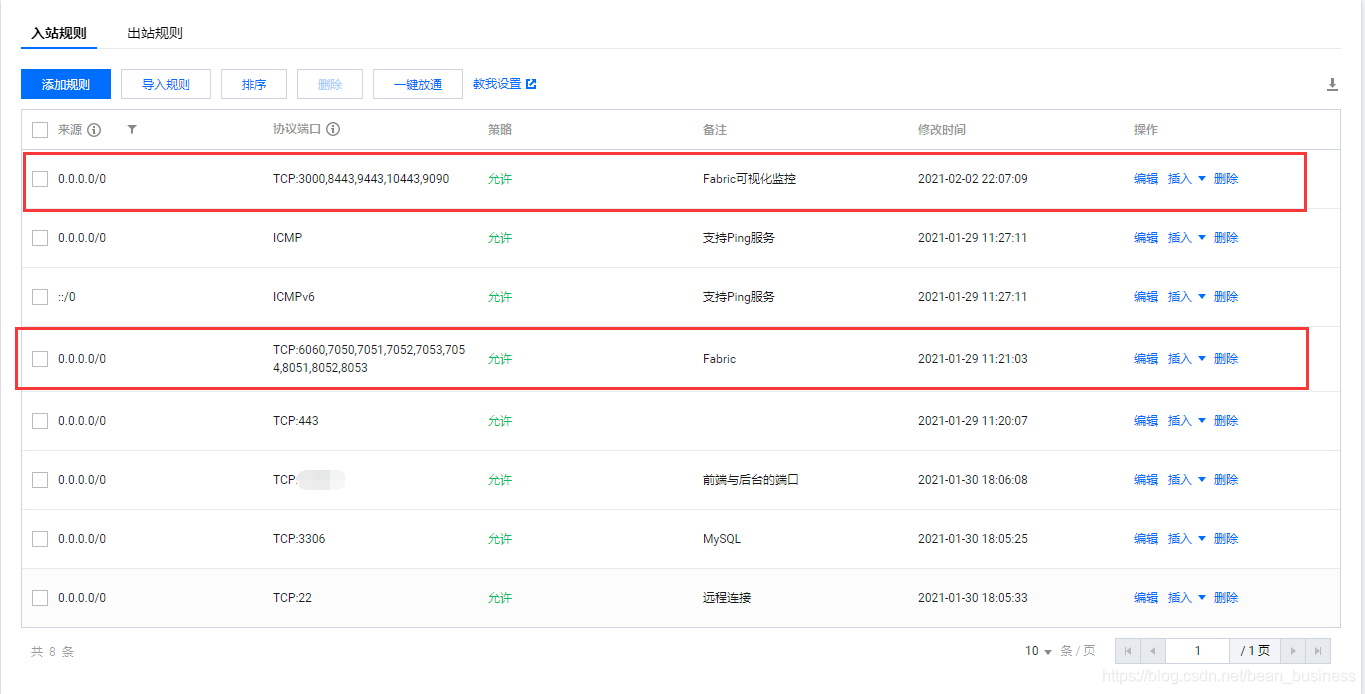Click the 修改时间 column header
Screen dimensions: 1365x694
click(x=942, y=130)
